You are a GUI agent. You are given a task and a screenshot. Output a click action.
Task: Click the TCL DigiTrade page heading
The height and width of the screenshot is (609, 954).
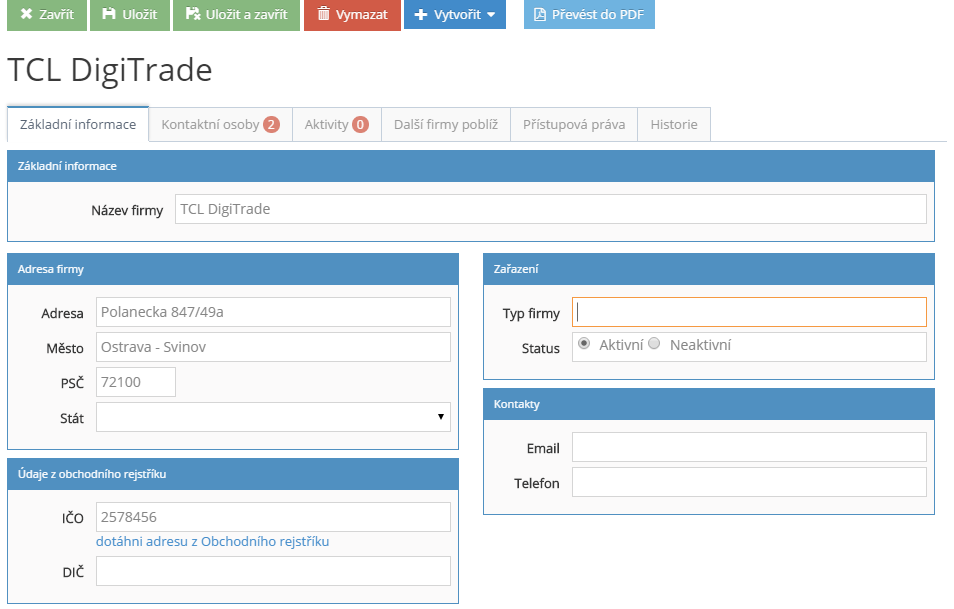(x=110, y=70)
